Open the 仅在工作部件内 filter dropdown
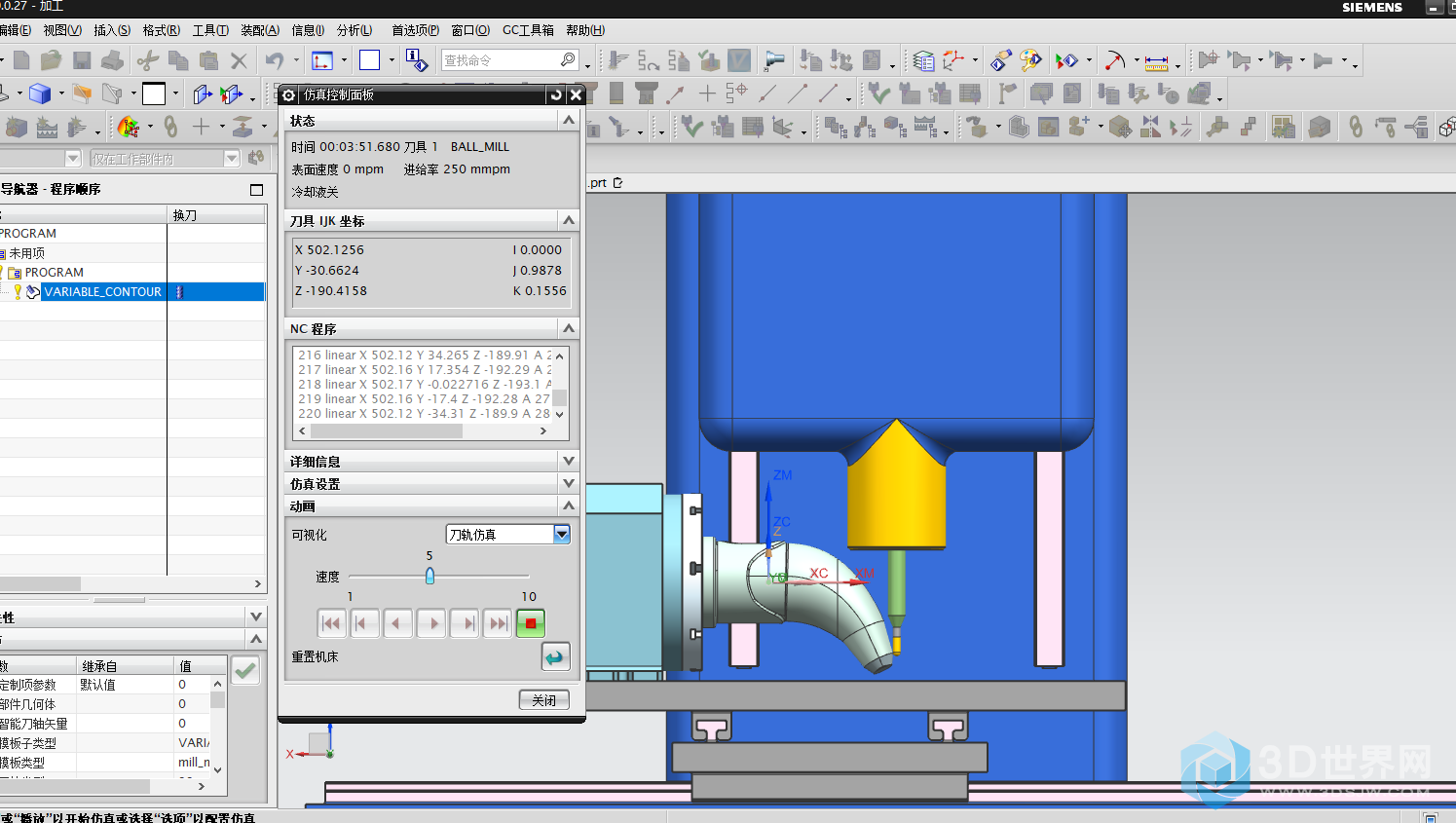The width and height of the screenshot is (1456, 823). tap(232, 159)
